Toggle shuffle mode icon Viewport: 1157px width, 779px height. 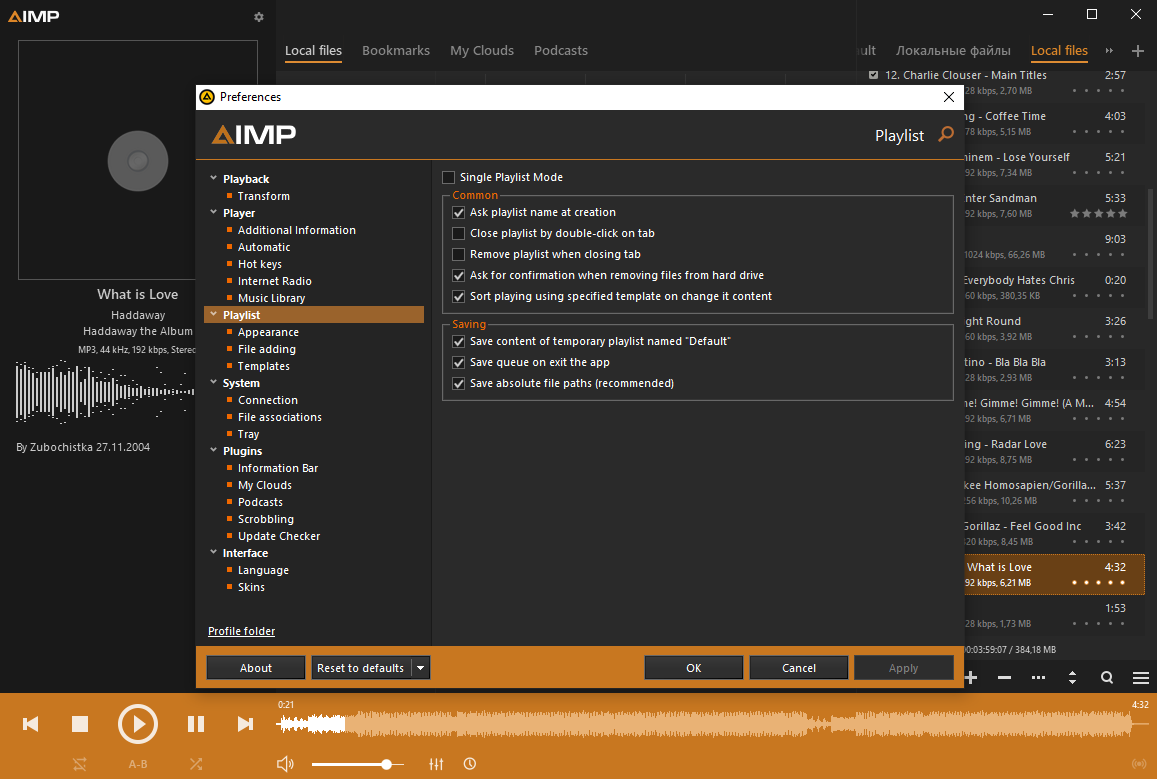(x=196, y=764)
